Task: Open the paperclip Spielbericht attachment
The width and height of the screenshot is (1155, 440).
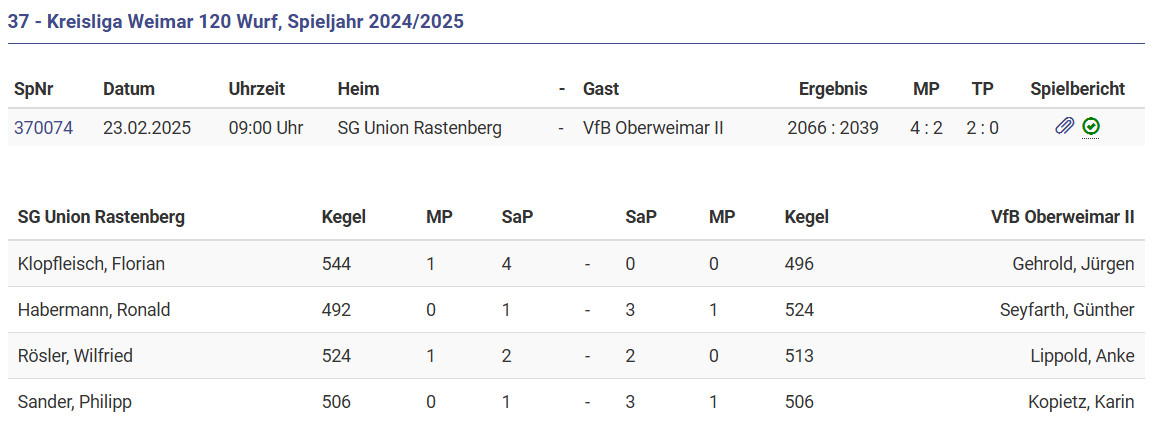Action: point(1065,127)
